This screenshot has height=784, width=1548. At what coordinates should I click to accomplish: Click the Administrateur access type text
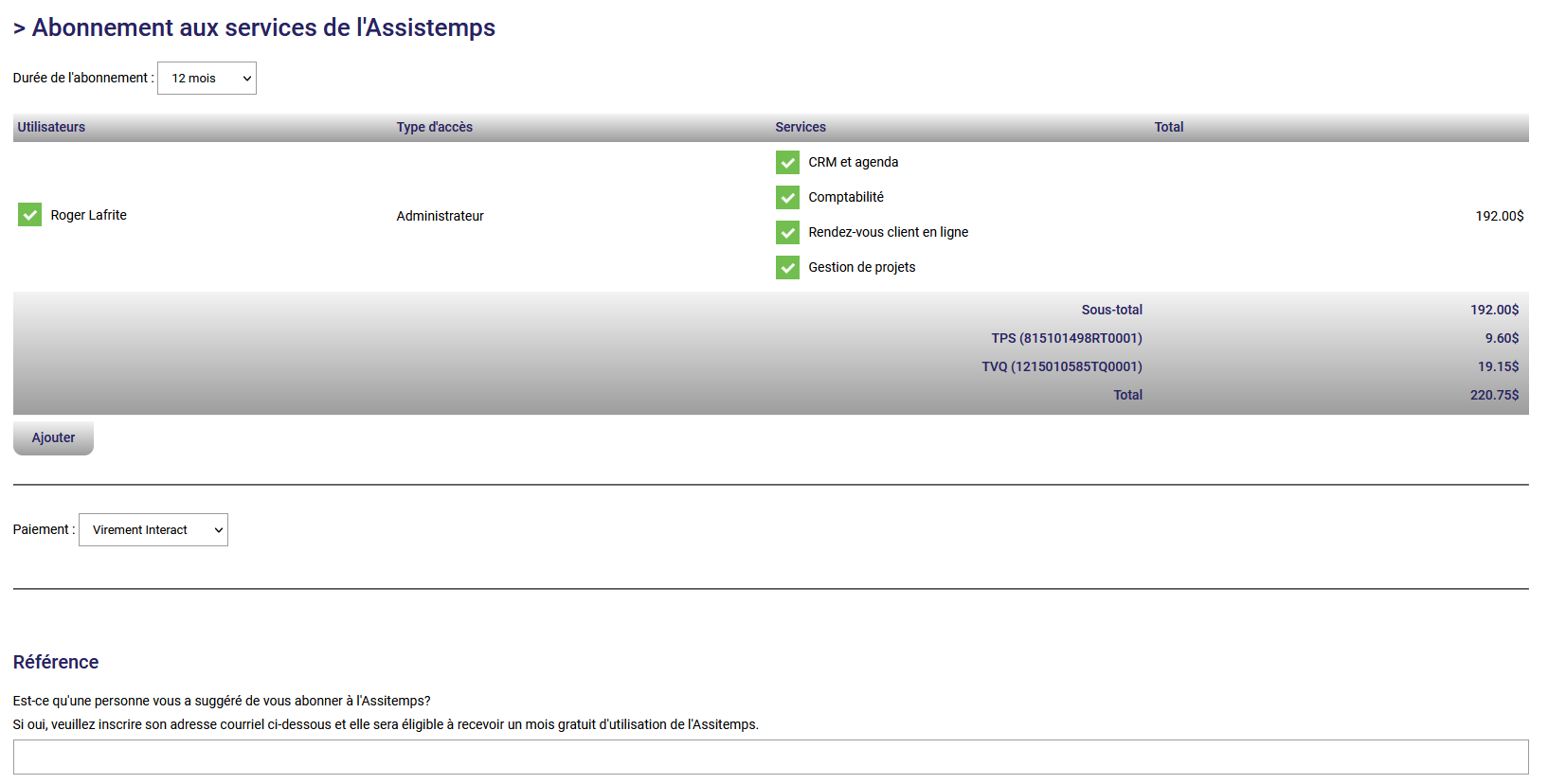coord(440,216)
